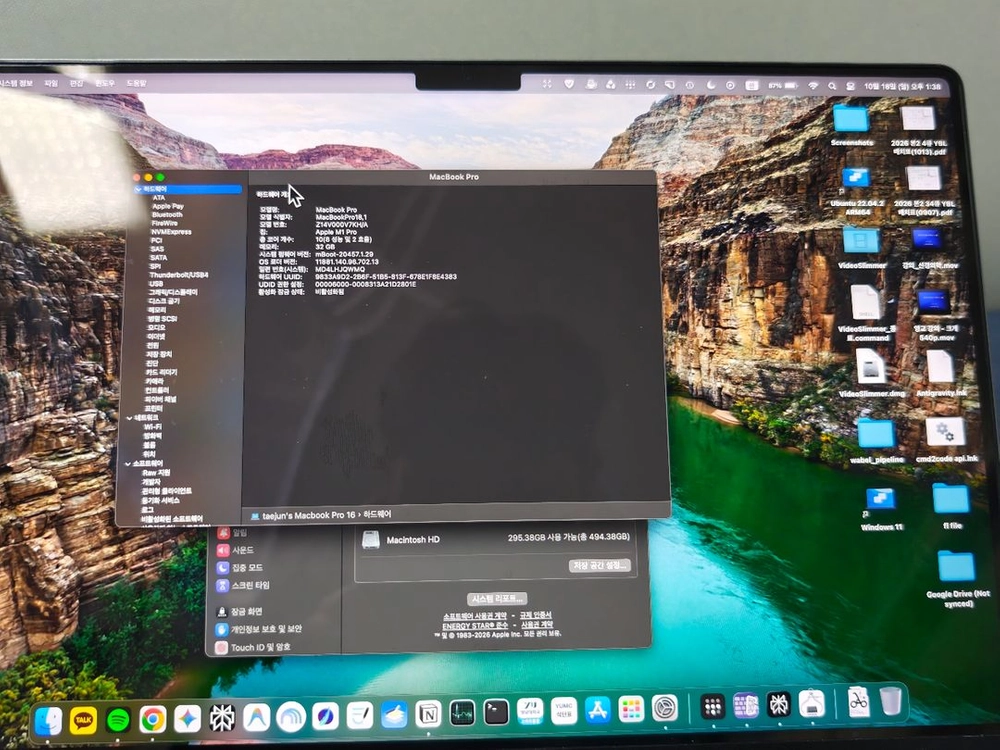Image resolution: width=1000 pixels, height=750 pixels.
Task: Click the Macintosh HD drive icon
Action: pos(371,540)
